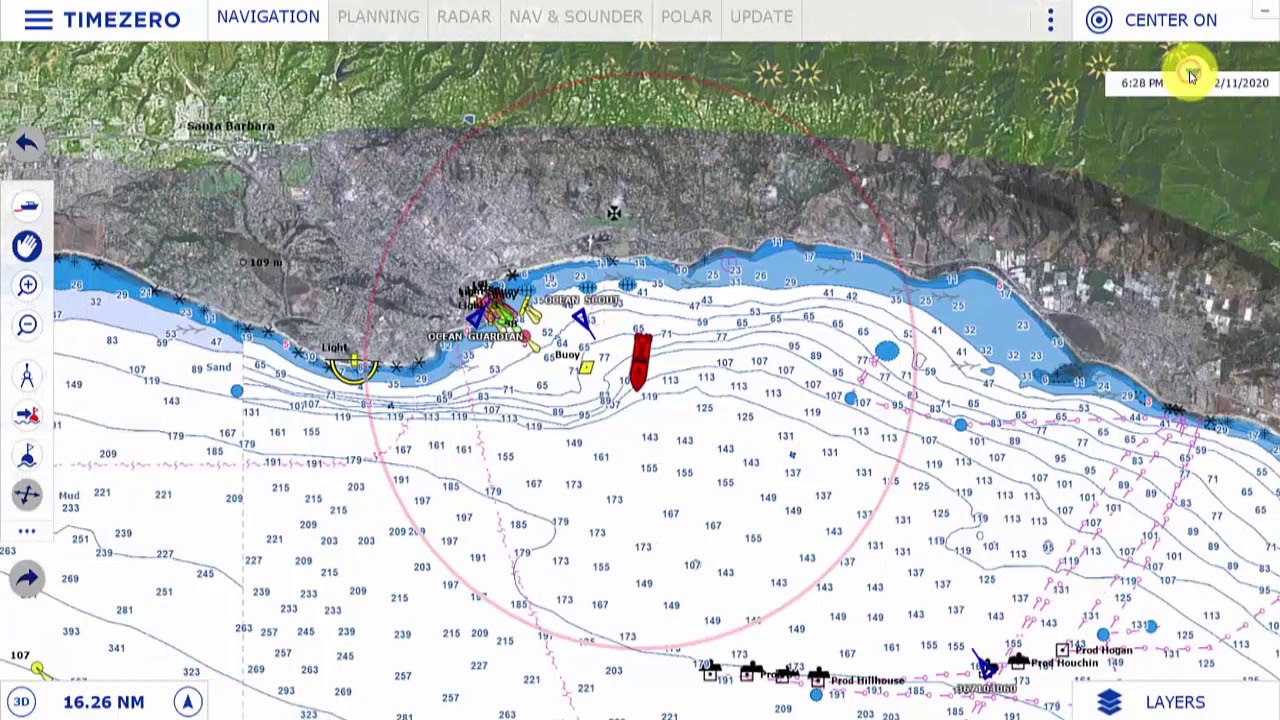Image resolution: width=1280 pixels, height=720 pixels.
Task: Click the Ocean Guardian vessel label
Action: [x=476, y=337]
